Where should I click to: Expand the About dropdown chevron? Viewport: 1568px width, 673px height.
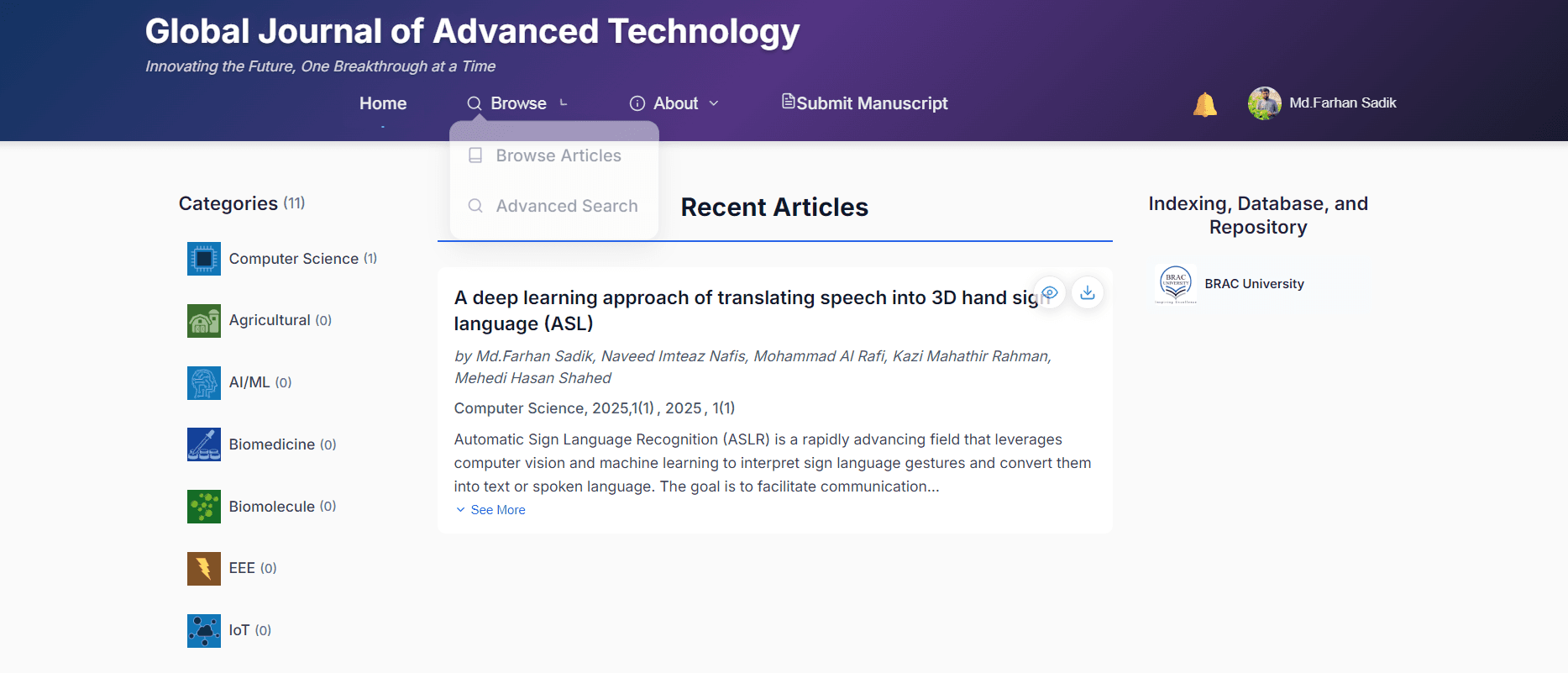coord(714,103)
